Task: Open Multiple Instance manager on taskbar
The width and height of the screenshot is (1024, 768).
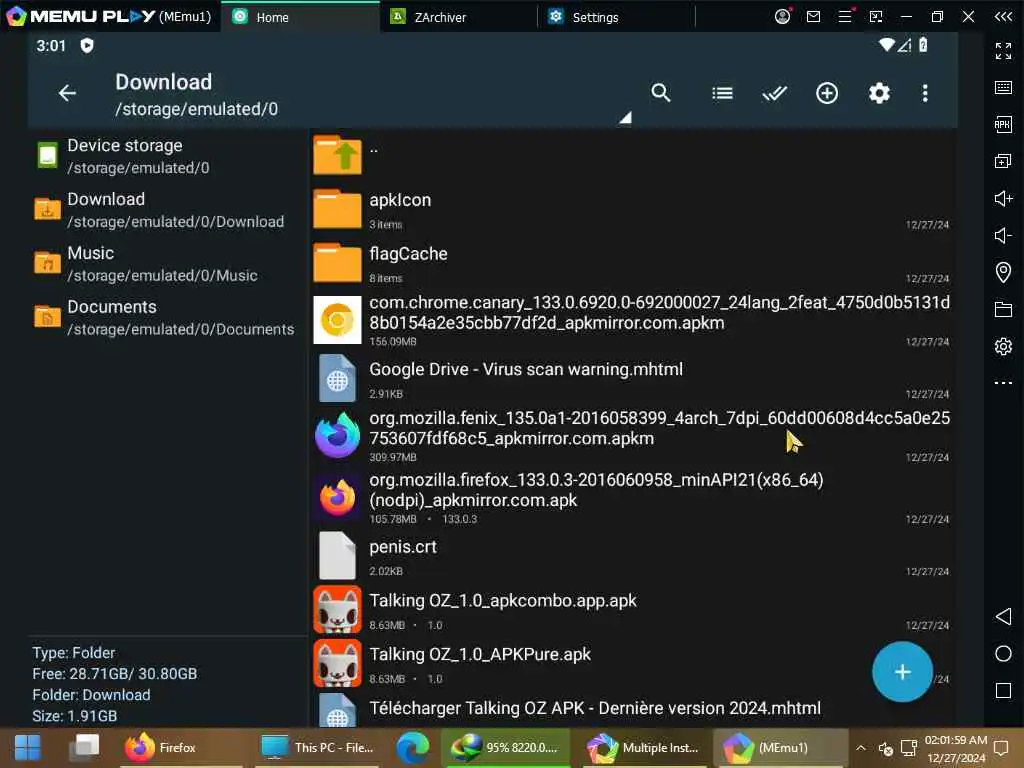Action: click(643, 748)
